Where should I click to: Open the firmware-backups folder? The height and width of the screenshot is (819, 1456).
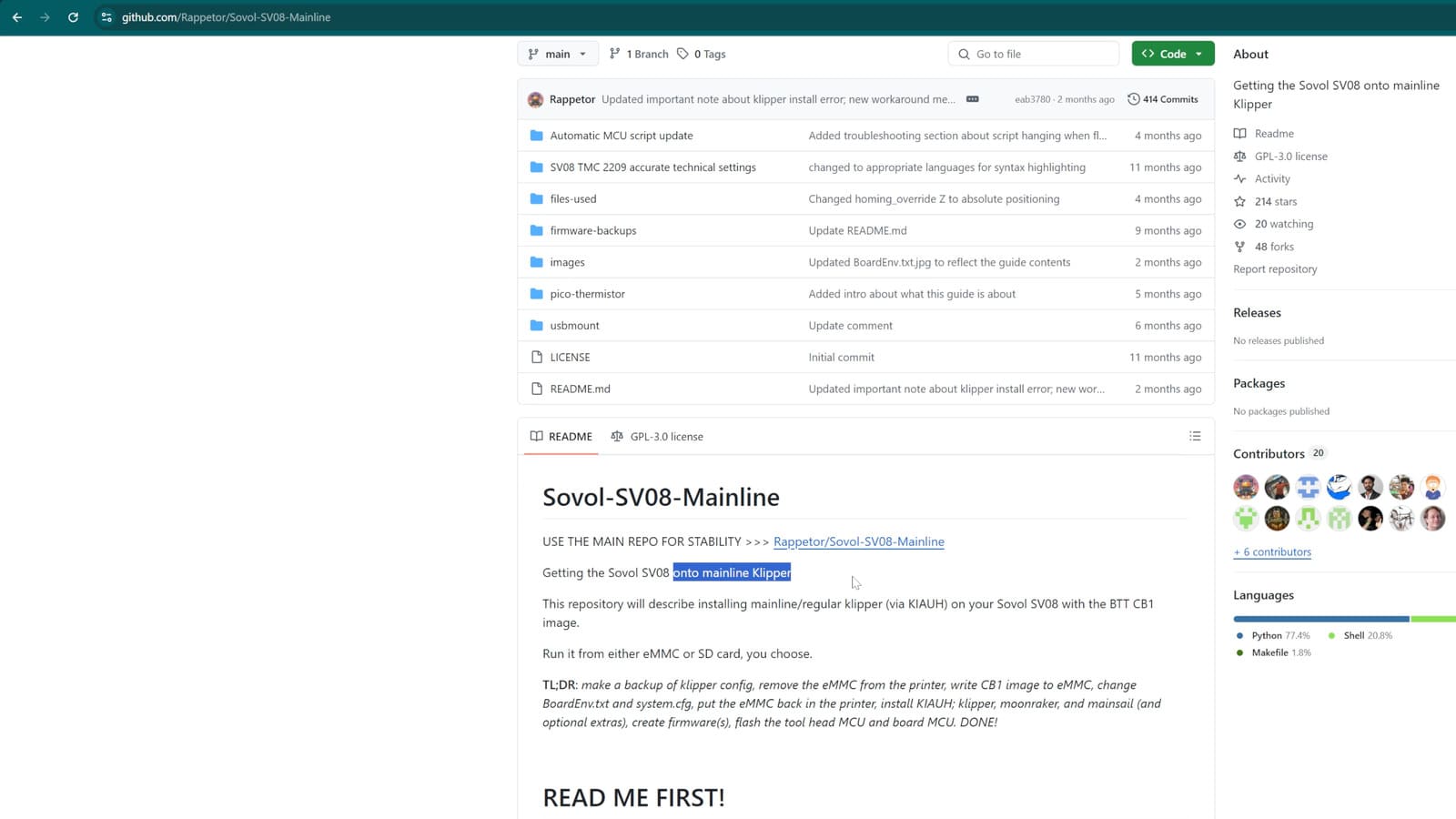pos(592,230)
